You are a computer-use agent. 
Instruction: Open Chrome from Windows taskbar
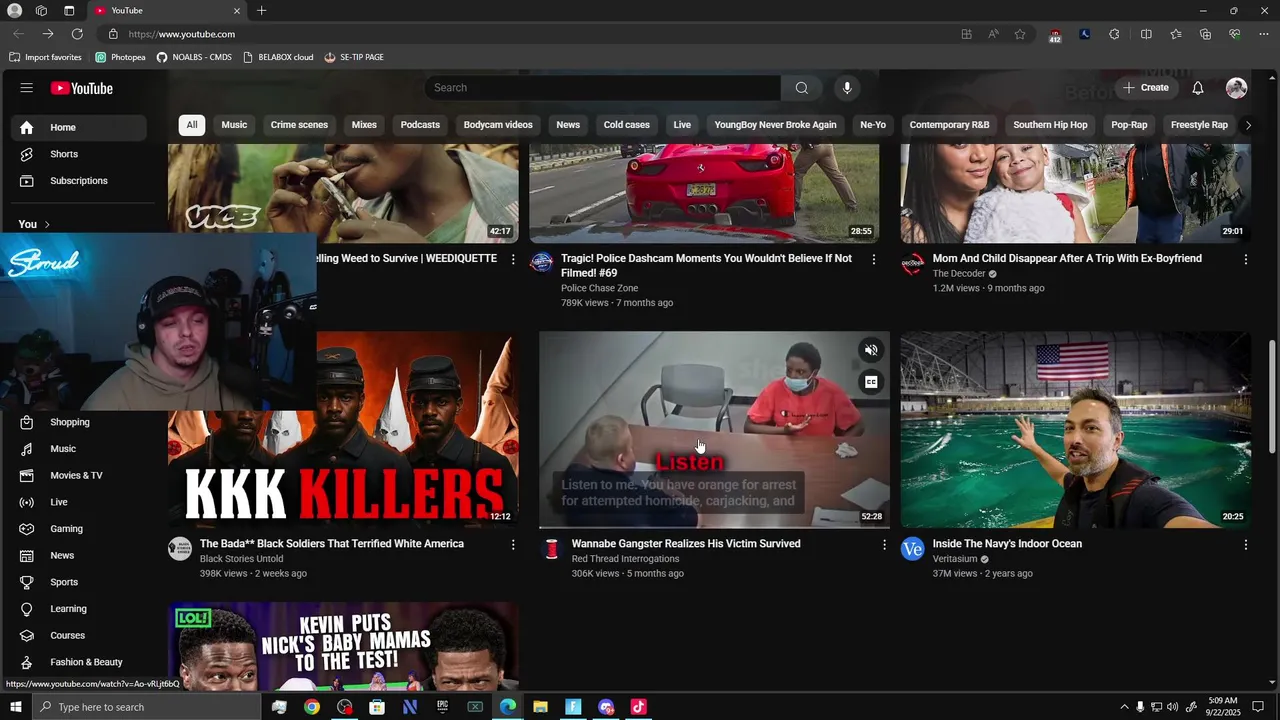point(312,707)
